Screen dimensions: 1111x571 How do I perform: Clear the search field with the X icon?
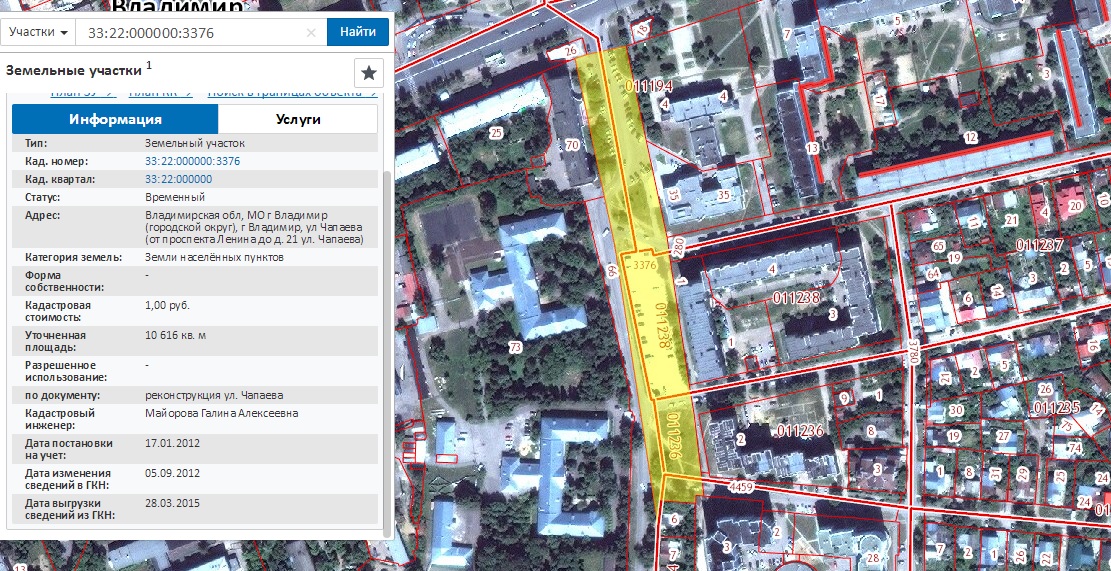311,32
